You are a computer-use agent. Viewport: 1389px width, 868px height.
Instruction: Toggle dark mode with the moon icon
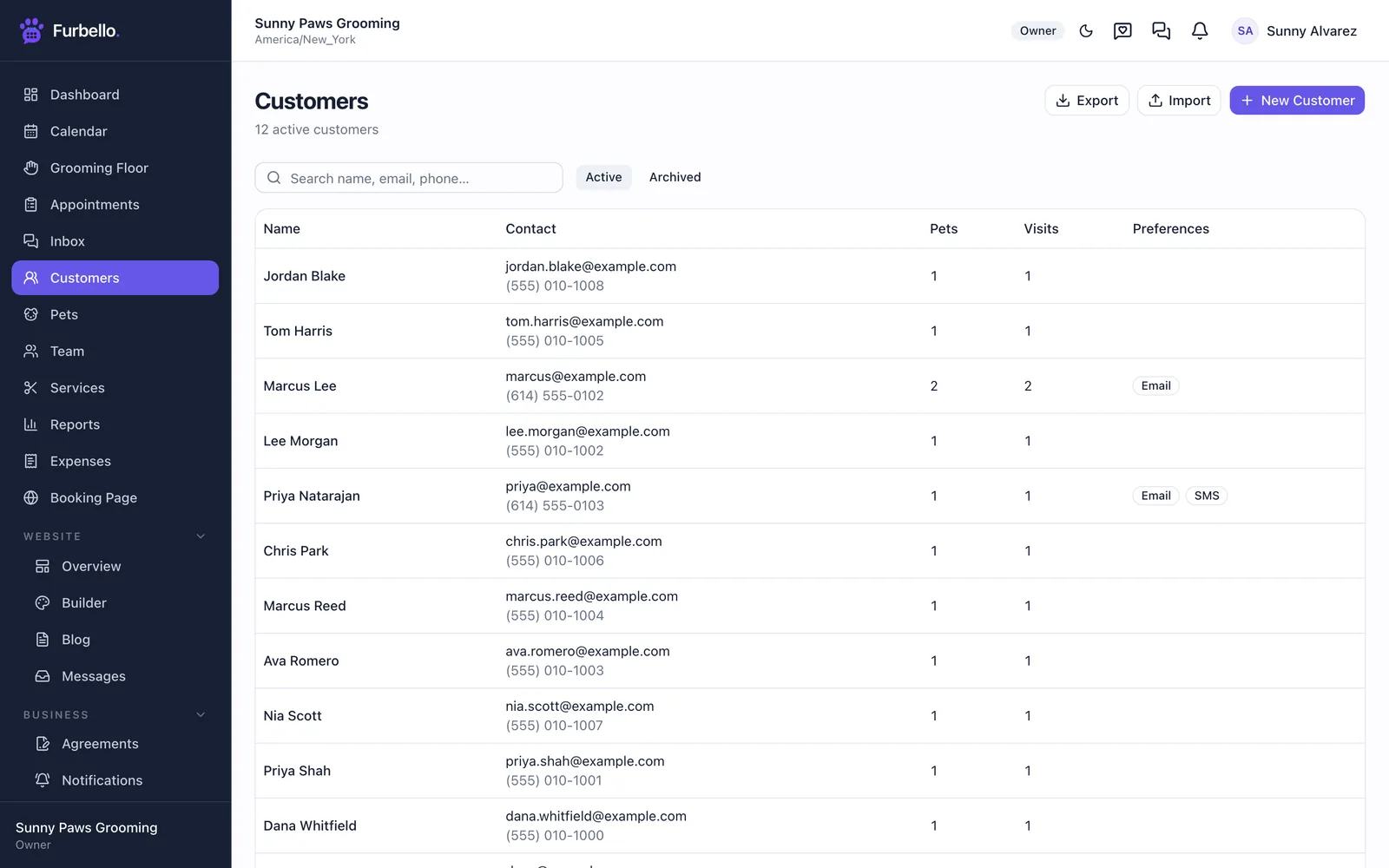(1086, 31)
